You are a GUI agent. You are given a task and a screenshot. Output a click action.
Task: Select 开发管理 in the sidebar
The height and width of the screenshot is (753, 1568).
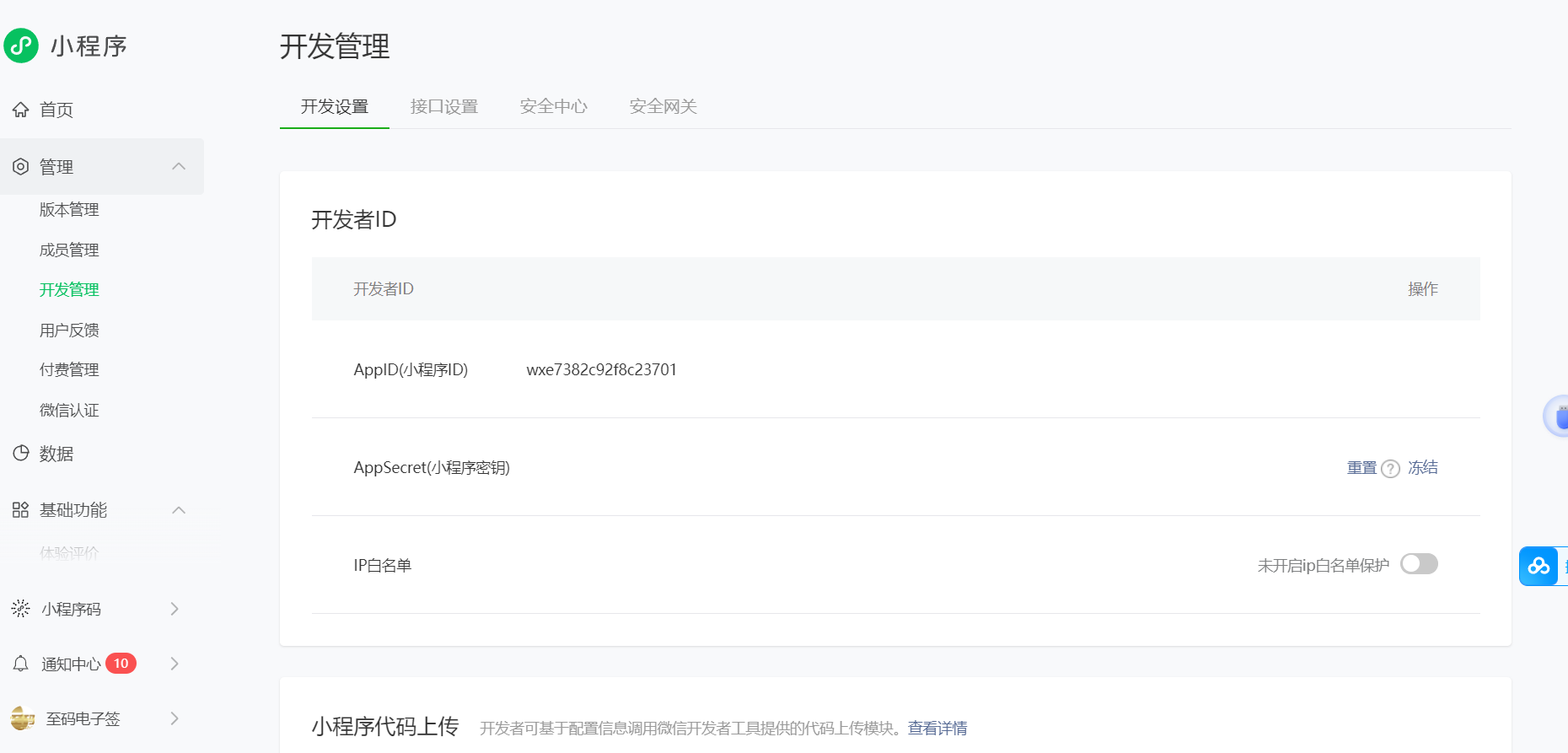[69, 290]
